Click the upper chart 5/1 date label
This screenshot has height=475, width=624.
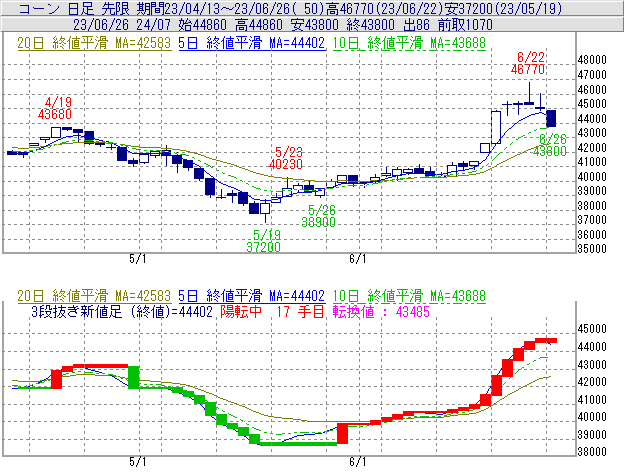138,259
